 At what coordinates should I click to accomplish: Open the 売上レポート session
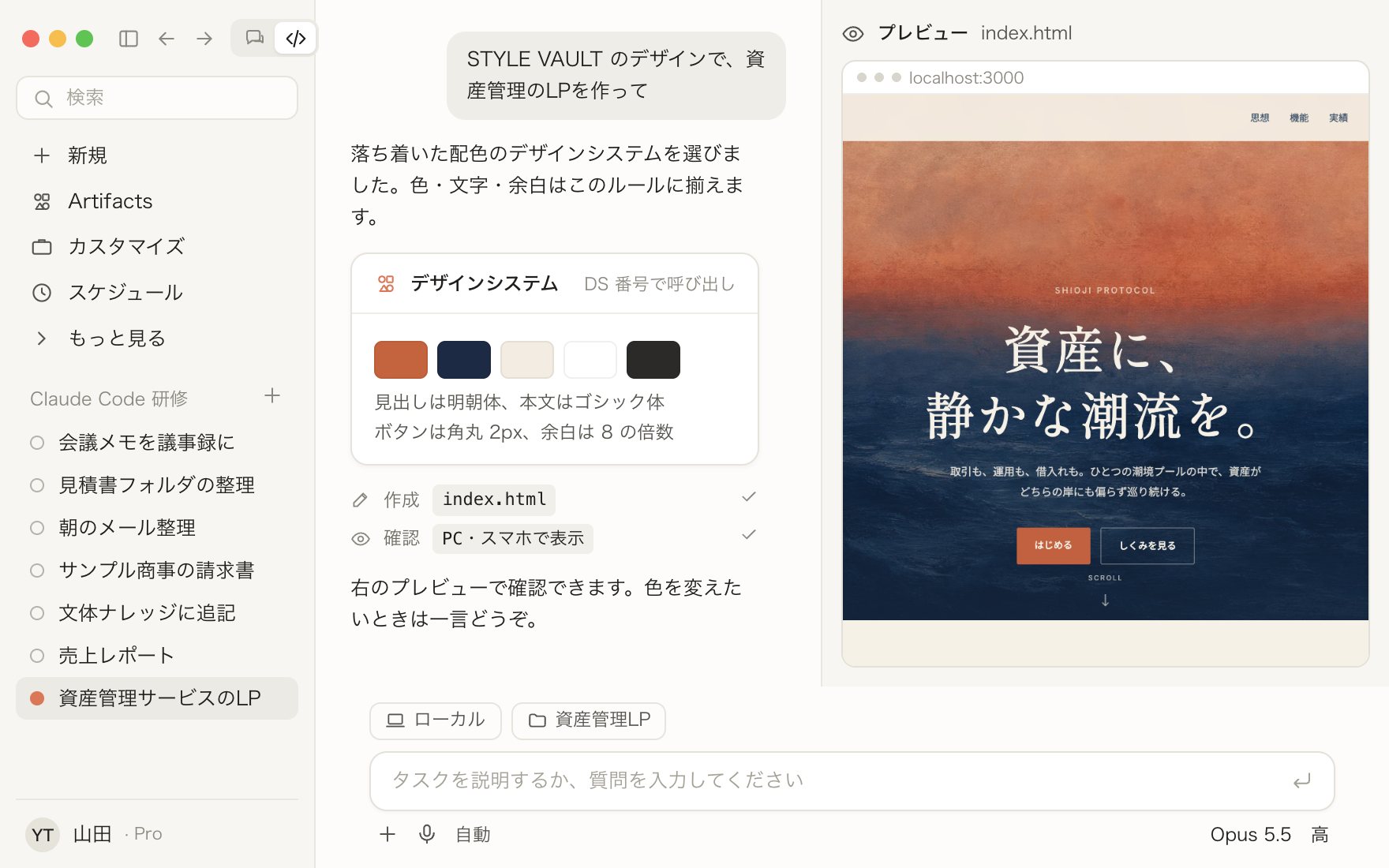pyautogui.click(x=157, y=656)
